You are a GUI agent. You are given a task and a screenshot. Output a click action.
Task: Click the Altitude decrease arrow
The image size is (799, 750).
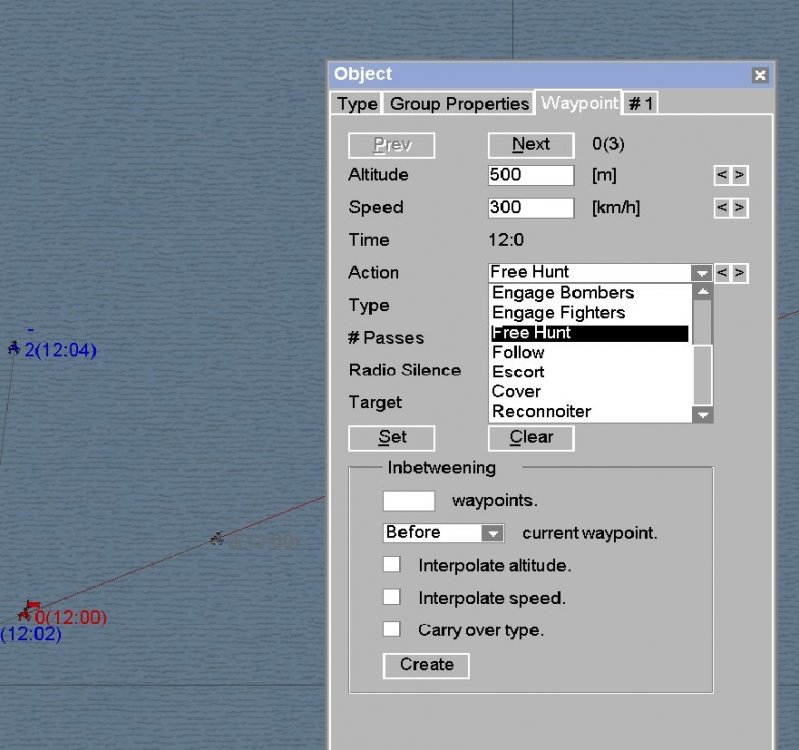pos(722,176)
